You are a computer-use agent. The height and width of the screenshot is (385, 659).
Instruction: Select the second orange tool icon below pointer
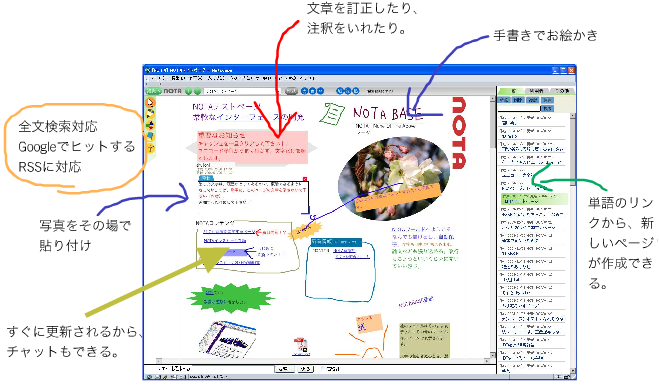click(150, 113)
